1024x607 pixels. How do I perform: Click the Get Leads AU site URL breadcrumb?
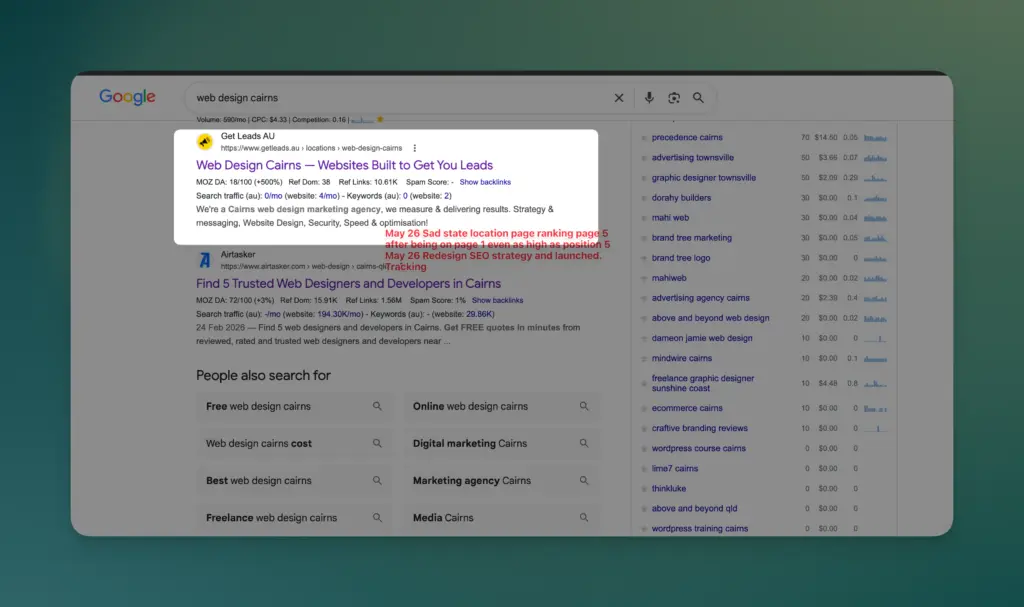pos(312,148)
